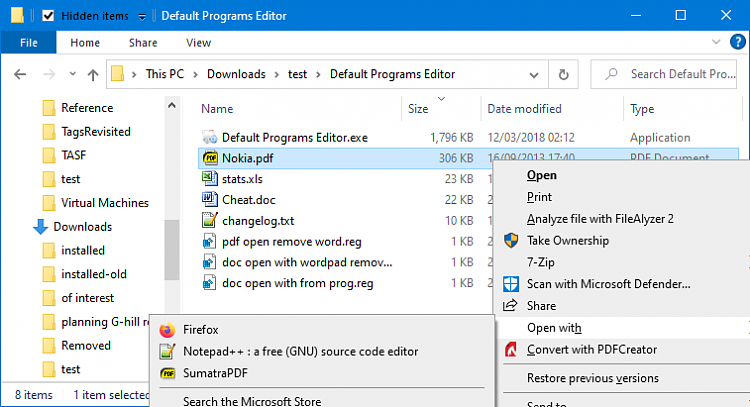Image resolution: width=750 pixels, height=407 pixels.
Task: Click the PDFCreator icon in context menu
Action: point(511,350)
